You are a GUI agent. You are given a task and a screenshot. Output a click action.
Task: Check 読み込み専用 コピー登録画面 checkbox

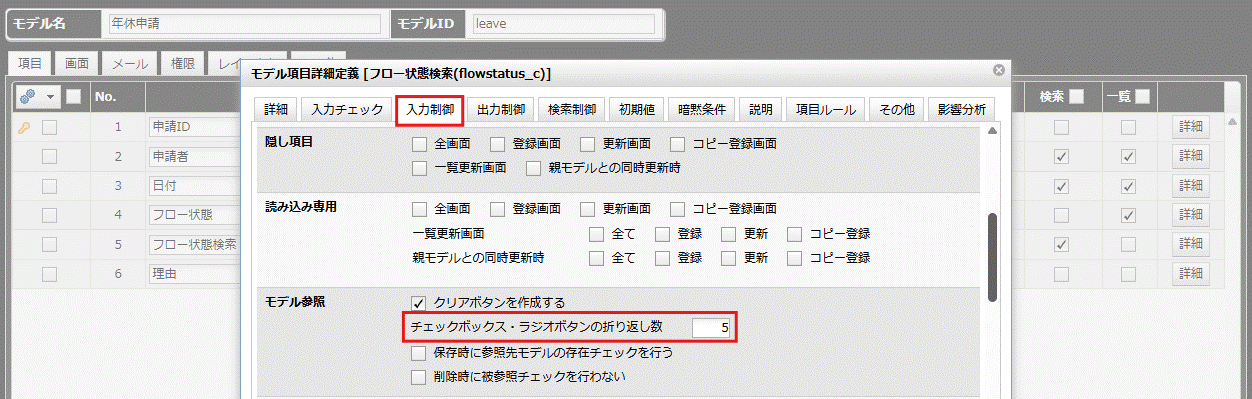(x=677, y=209)
